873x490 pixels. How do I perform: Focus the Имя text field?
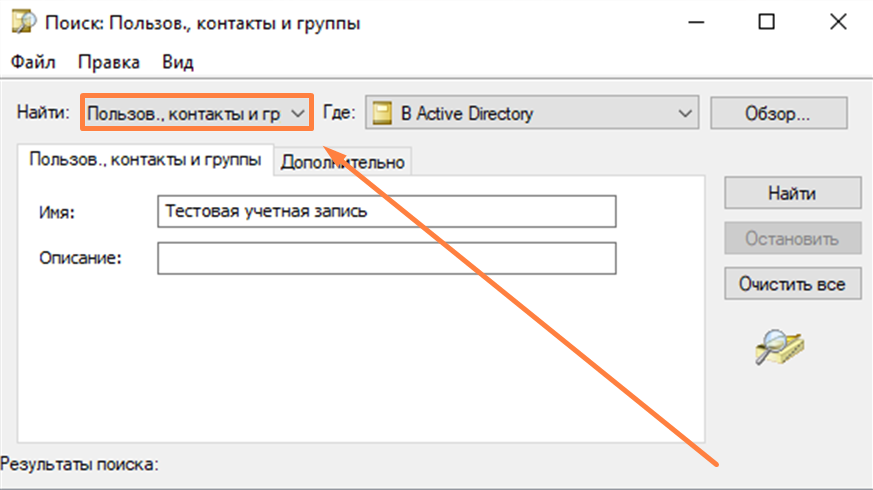point(386,211)
